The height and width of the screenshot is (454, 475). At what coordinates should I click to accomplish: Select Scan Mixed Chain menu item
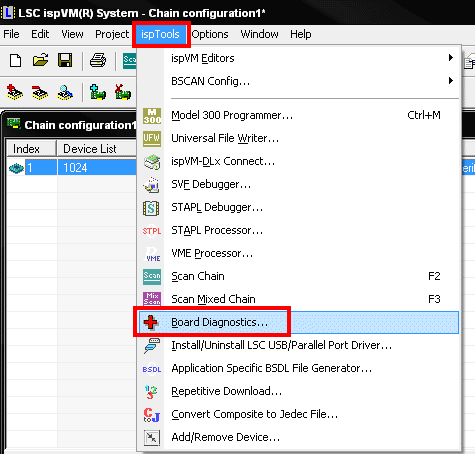(299, 299)
